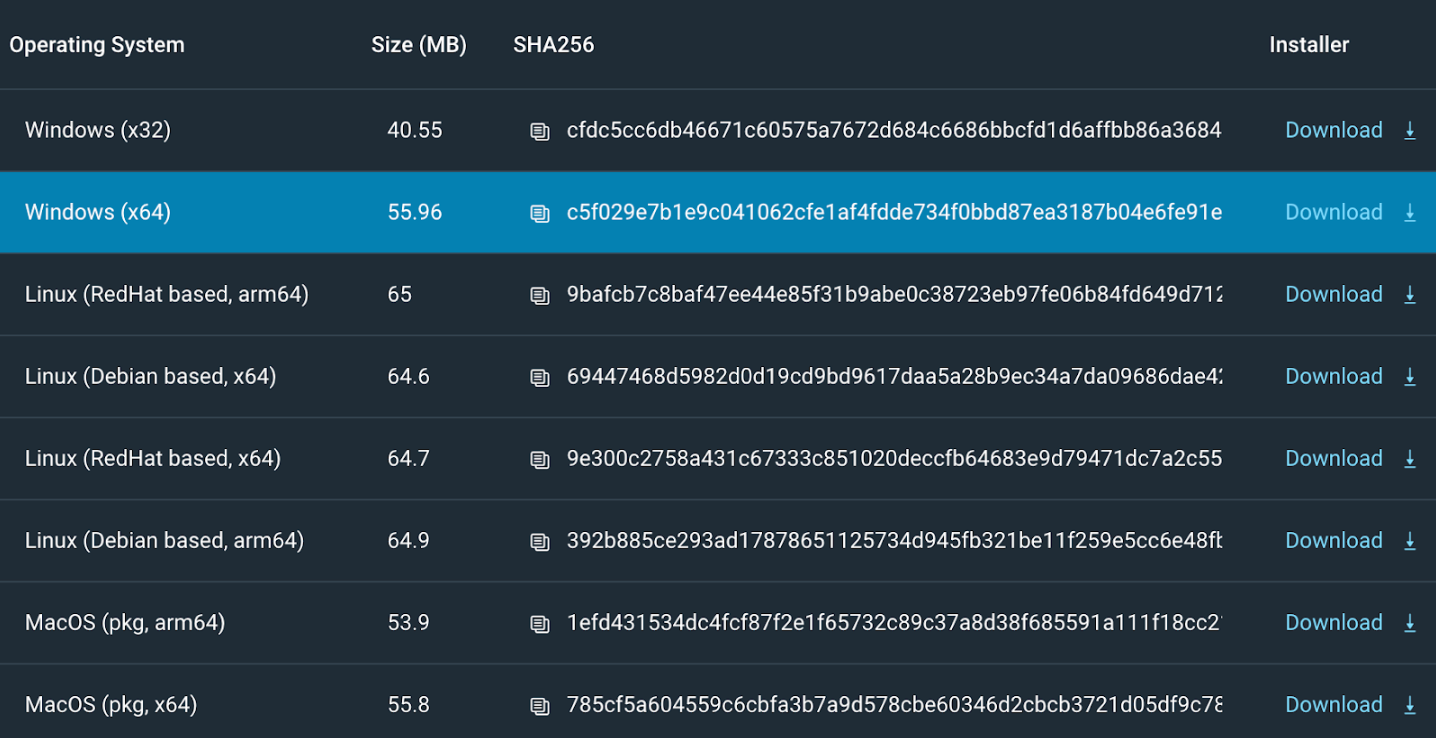
Task: Copy SHA256 for Linux Debian x64
Action: click(540, 377)
